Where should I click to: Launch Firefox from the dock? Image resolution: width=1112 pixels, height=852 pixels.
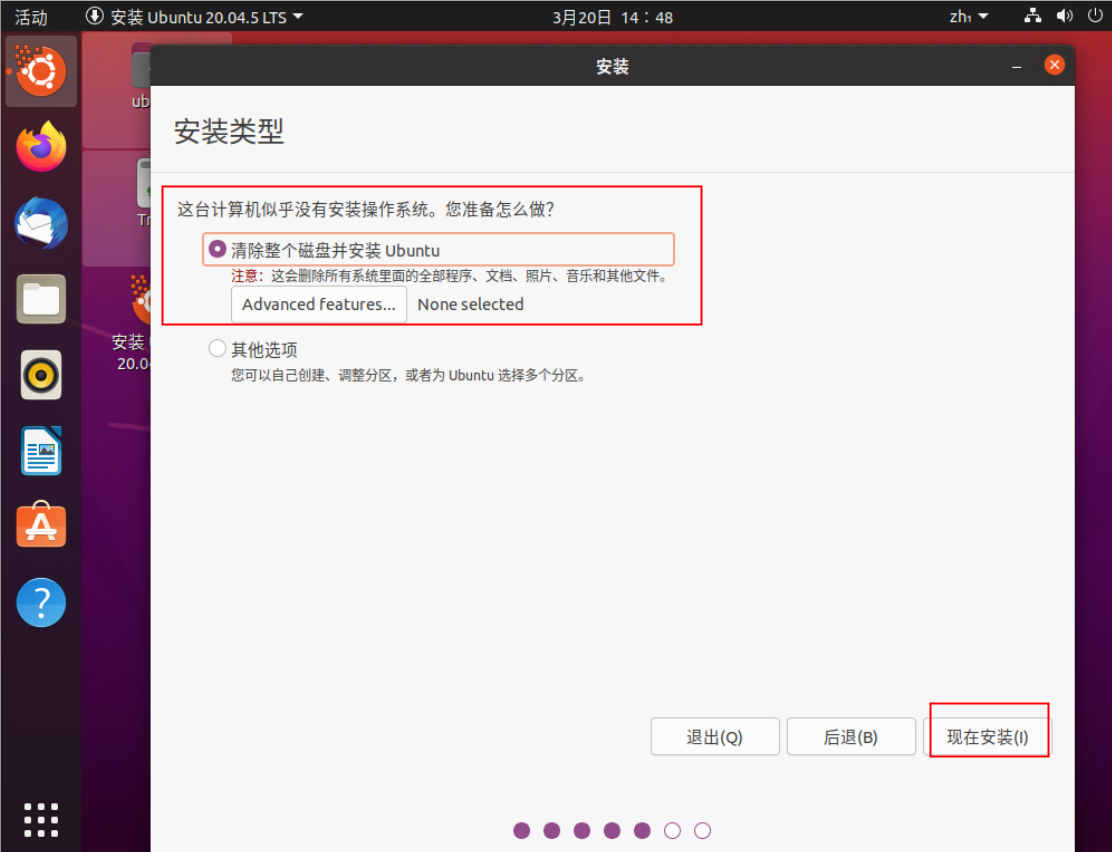tap(41, 147)
